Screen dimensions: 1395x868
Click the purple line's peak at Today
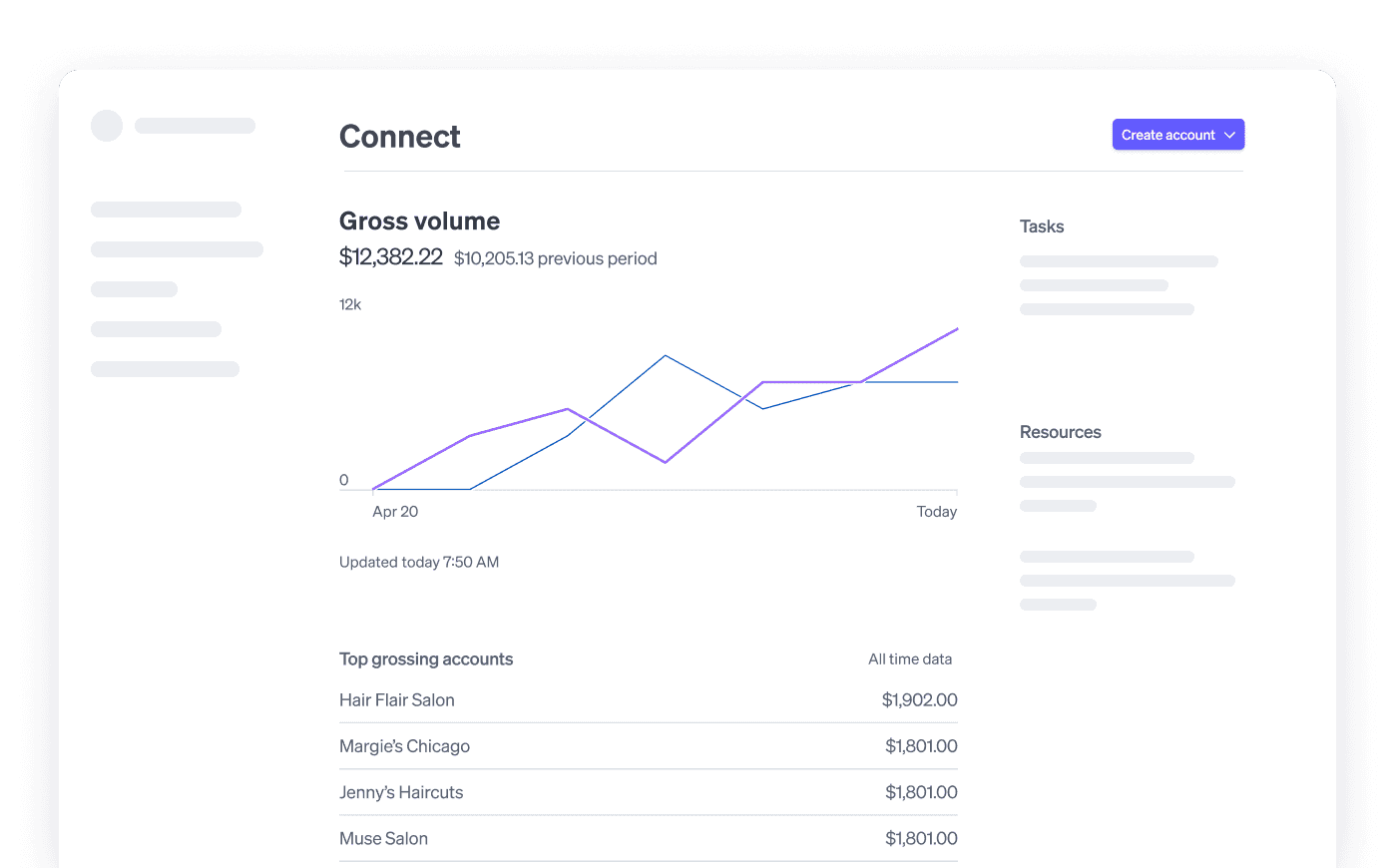pos(956,329)
